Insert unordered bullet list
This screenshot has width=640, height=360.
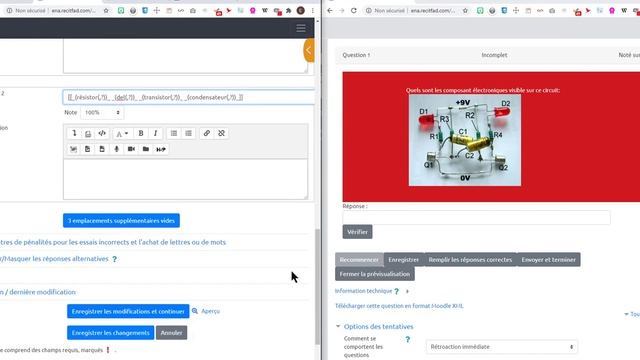pyautogui.click(x=174, y=133)
